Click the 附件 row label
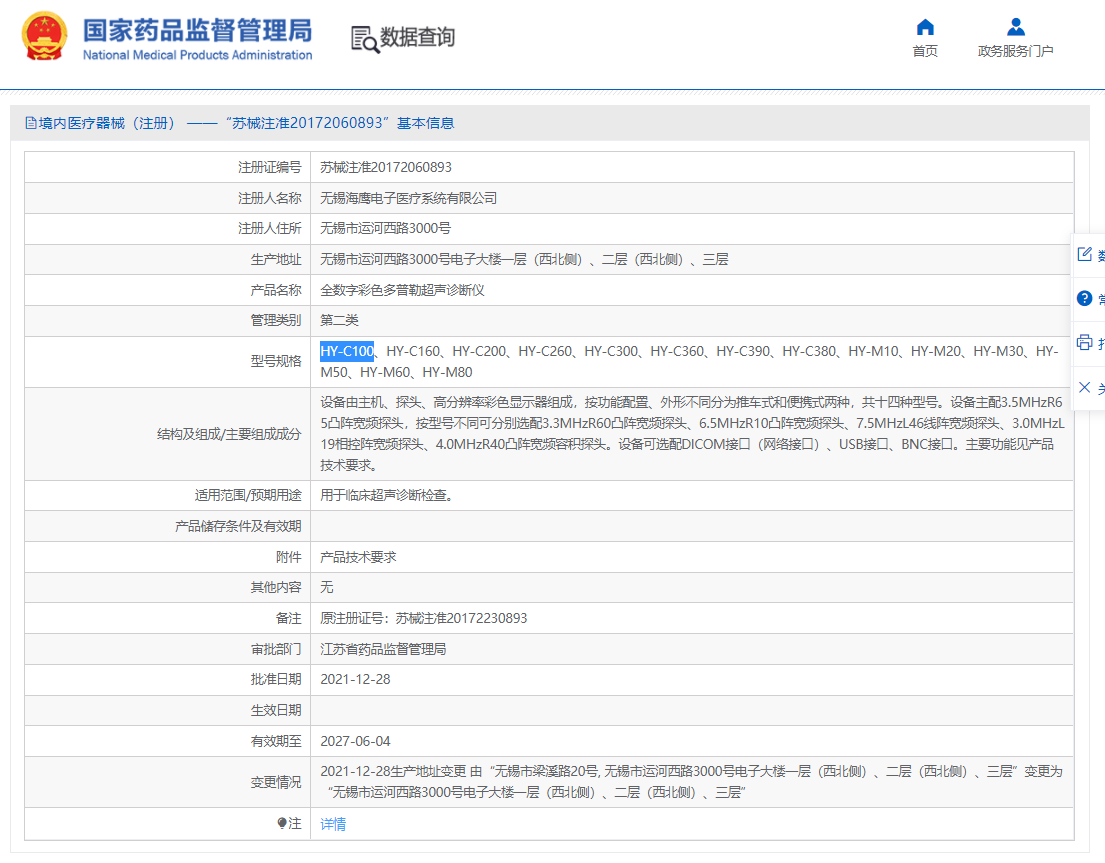1105x863 pixels. tap(288, 557)
